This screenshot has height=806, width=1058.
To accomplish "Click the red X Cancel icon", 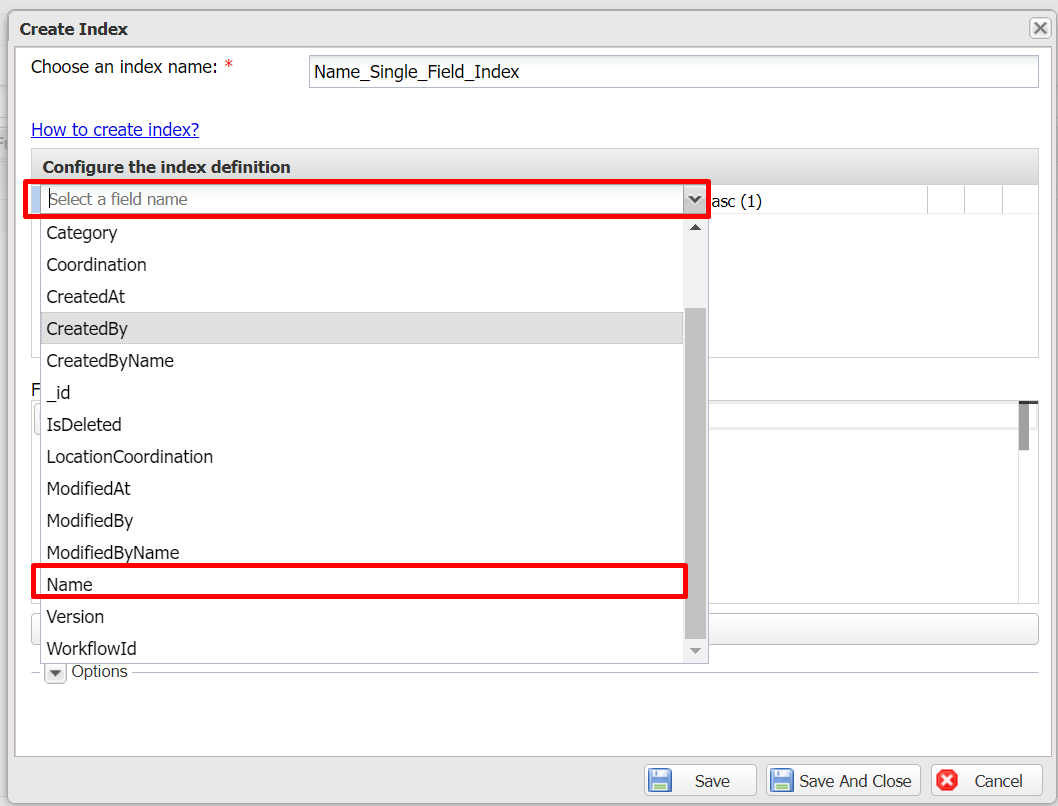I will [x=948, y=780].
